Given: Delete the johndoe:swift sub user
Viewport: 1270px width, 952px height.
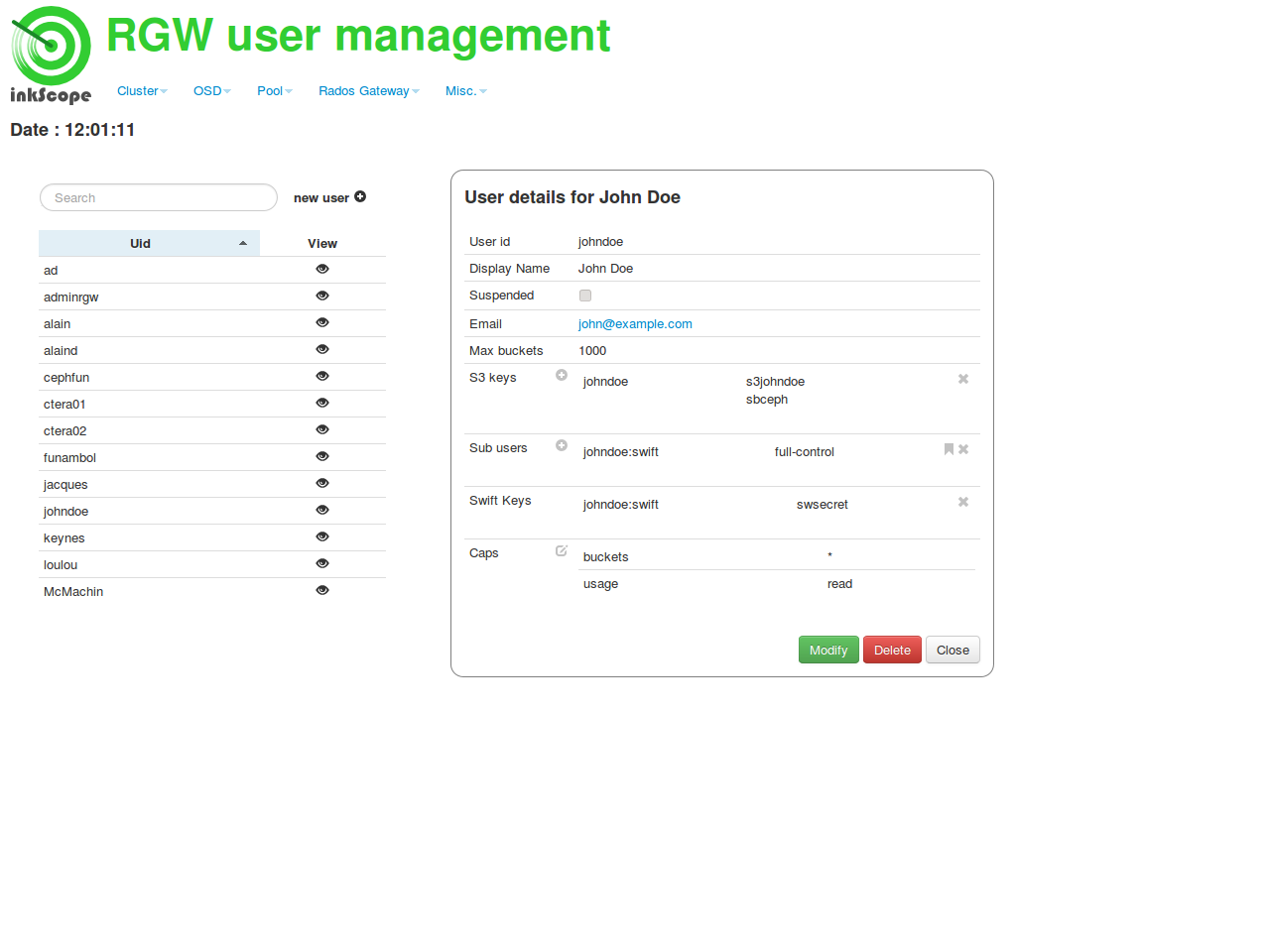Looking at the screenshot, I should (x=963, y=449).
